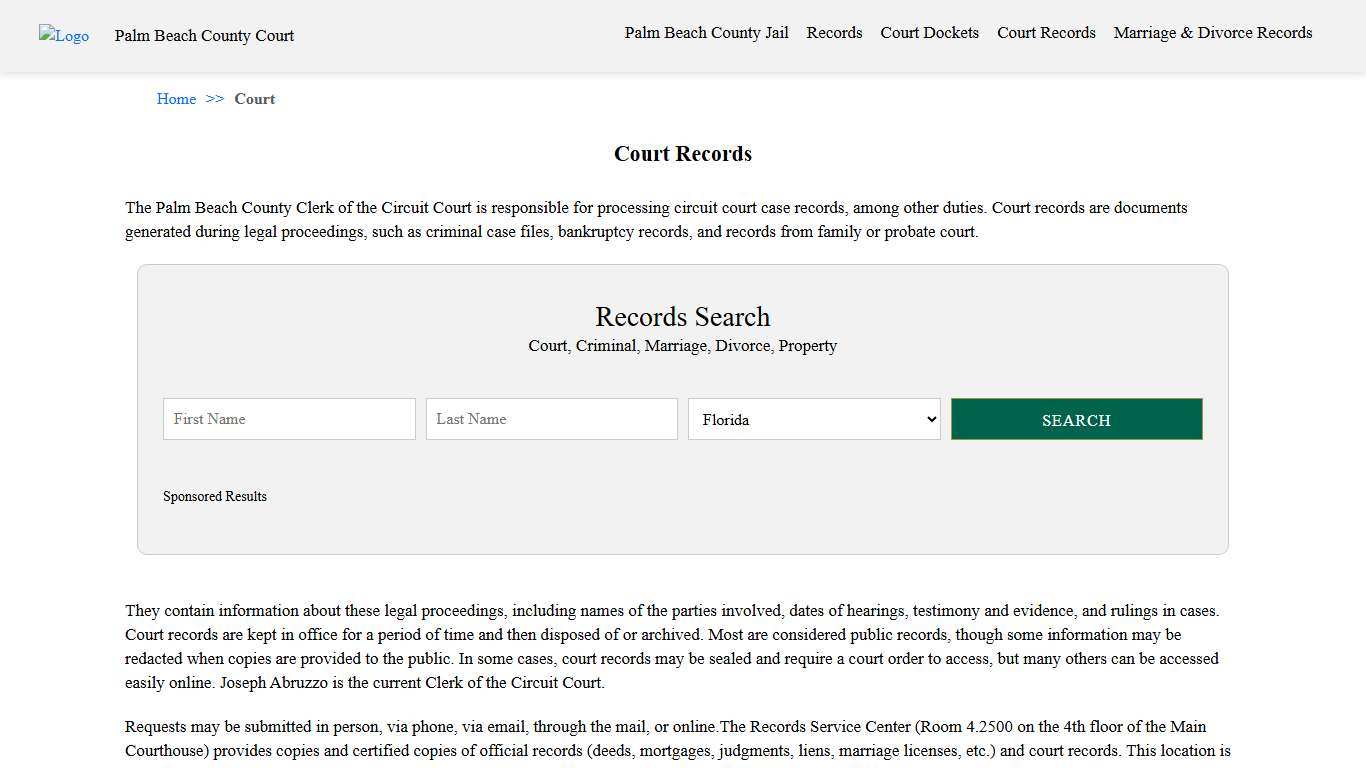Click the Sponsored Results label

(x=215, y=496)
